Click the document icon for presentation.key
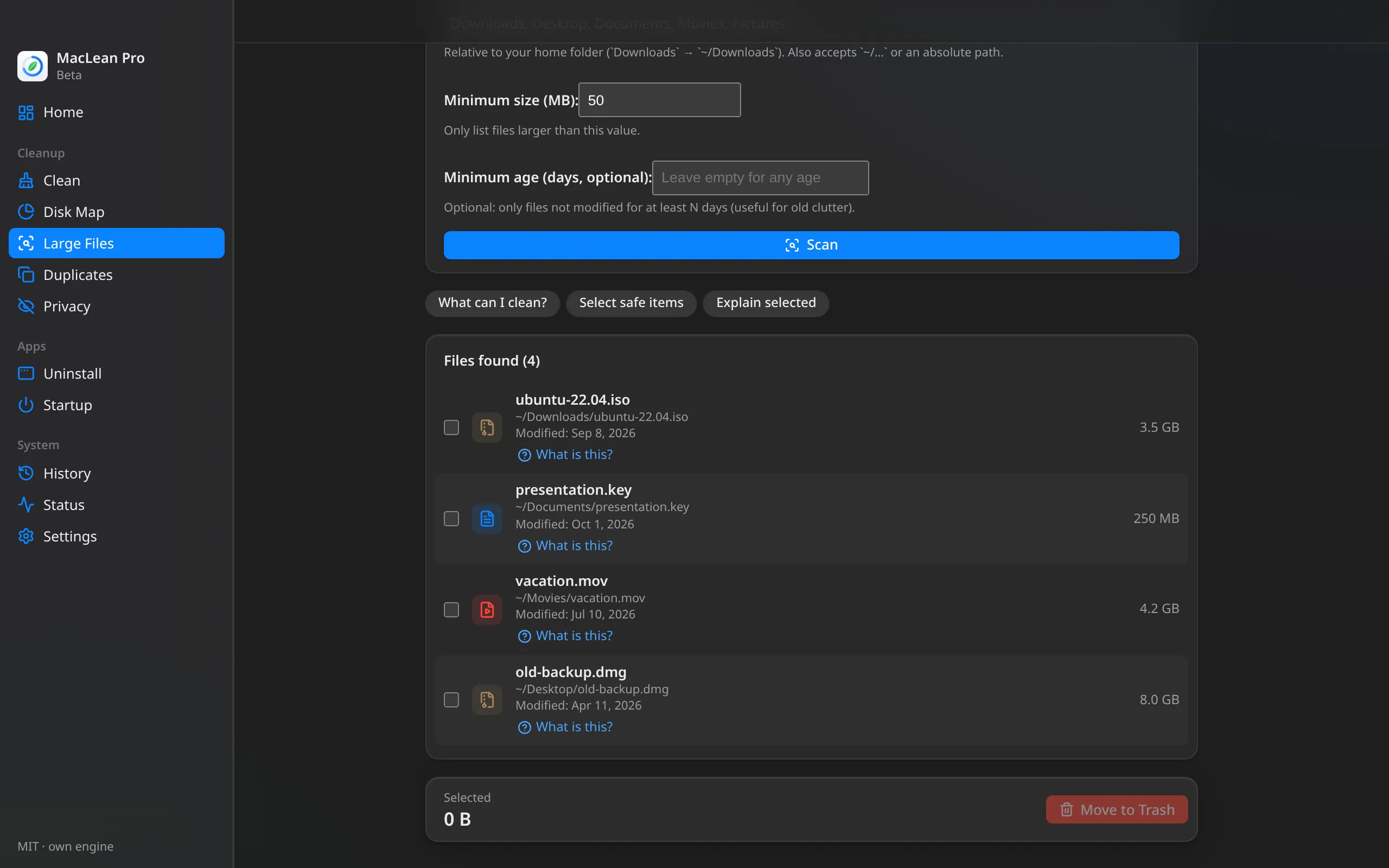Screen dimensions: 1389x868 coord(487,519)
